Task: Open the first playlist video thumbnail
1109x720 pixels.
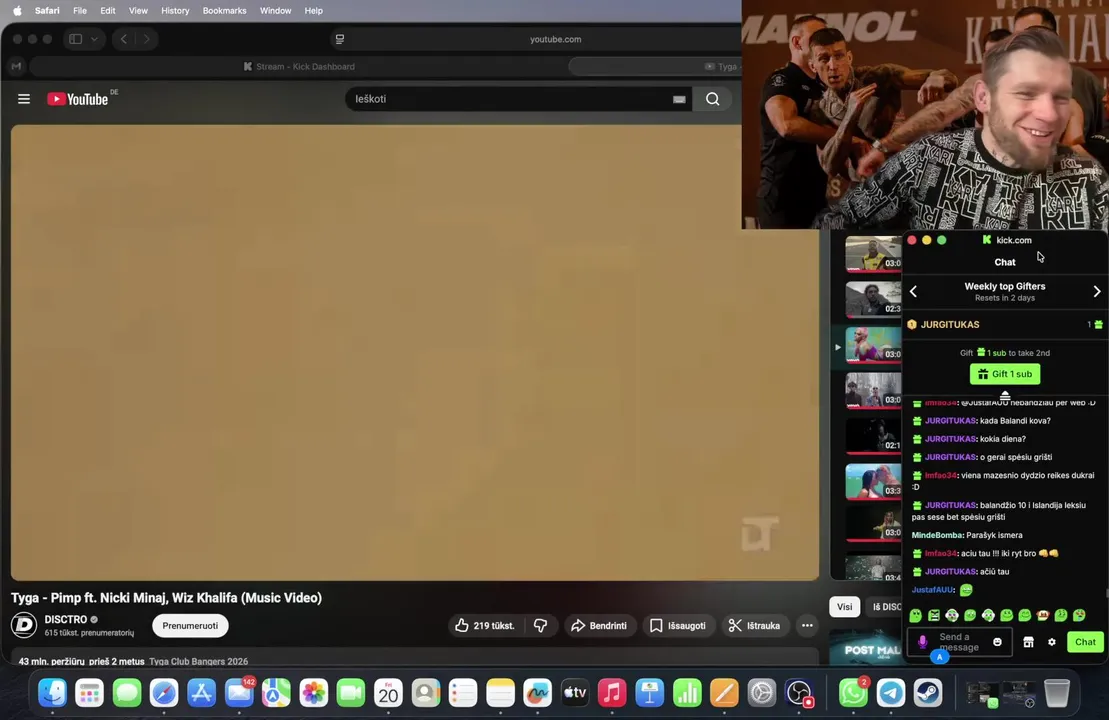Action: click(873, 254)
